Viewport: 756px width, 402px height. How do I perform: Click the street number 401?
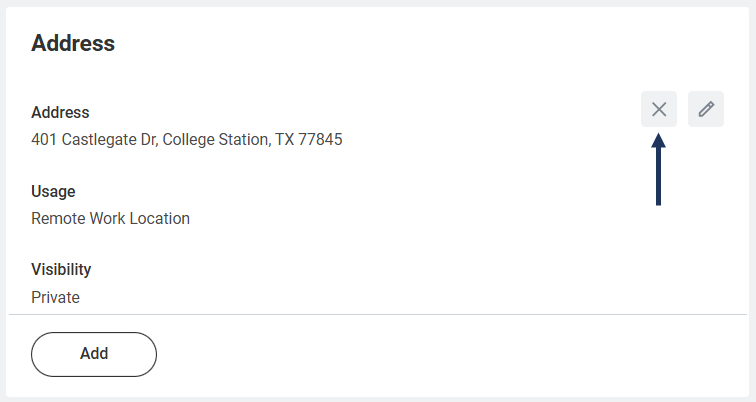pos(44,140)
